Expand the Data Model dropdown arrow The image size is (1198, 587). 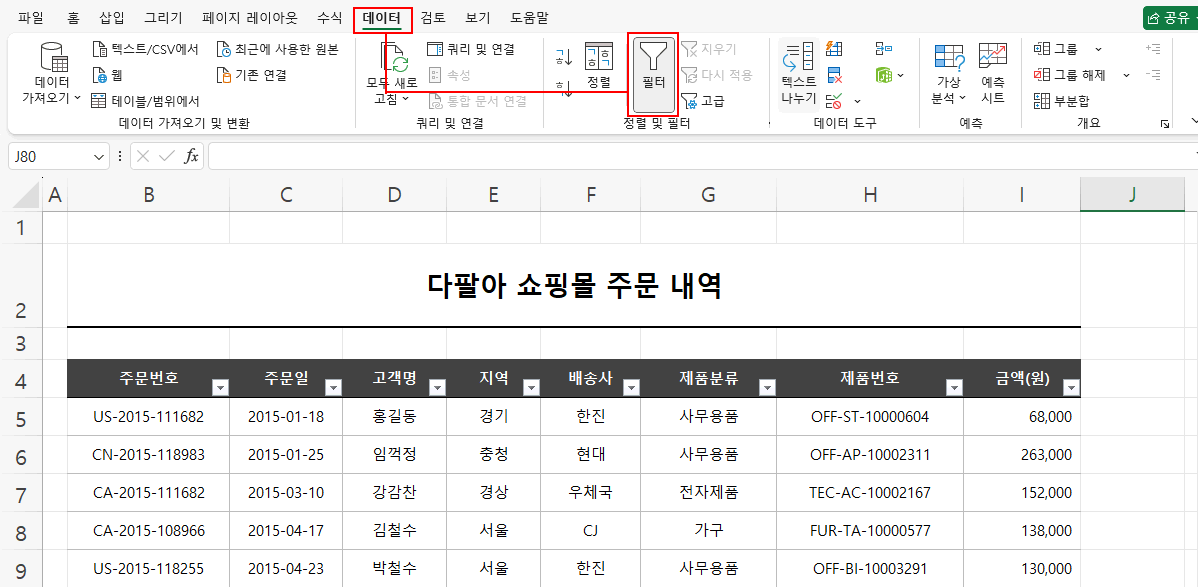tap(901, 75)
